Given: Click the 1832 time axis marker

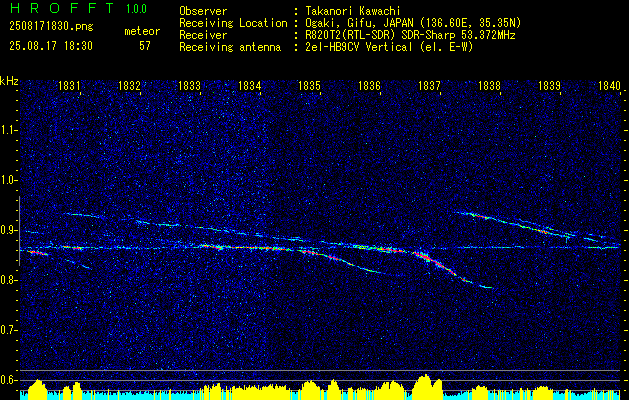Looking at the screenshot, I should [129, 85].
